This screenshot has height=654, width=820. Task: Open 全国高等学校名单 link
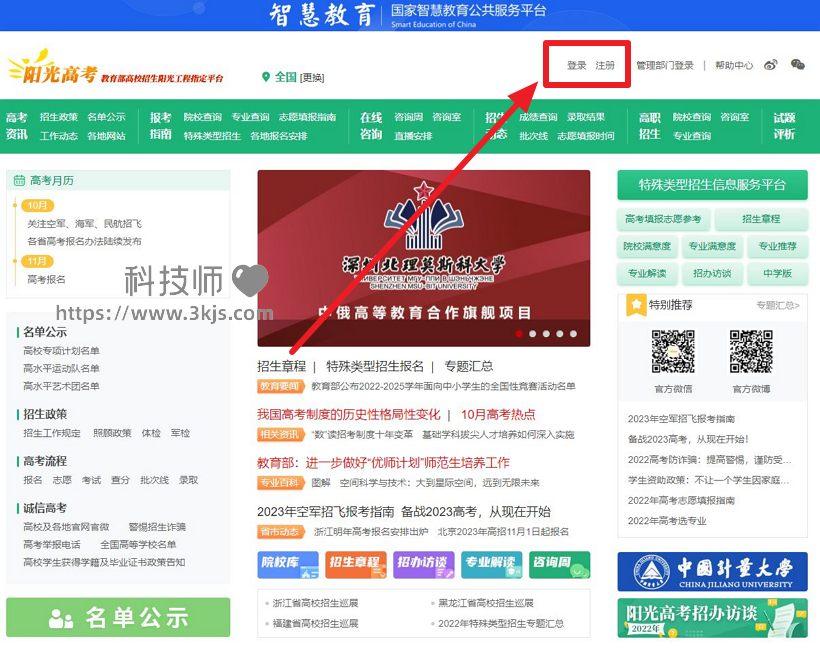pyautogui.click(x=138, y=545)
